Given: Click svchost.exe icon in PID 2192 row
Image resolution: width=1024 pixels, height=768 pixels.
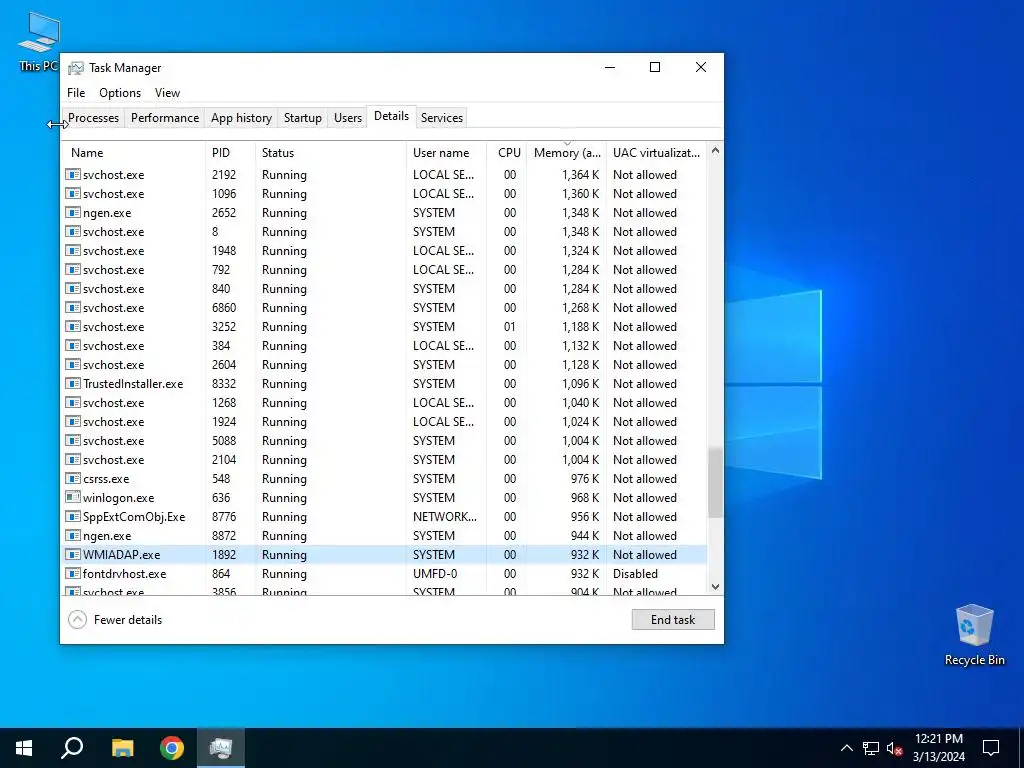Looking at the screenshot, I should point(73,175).
